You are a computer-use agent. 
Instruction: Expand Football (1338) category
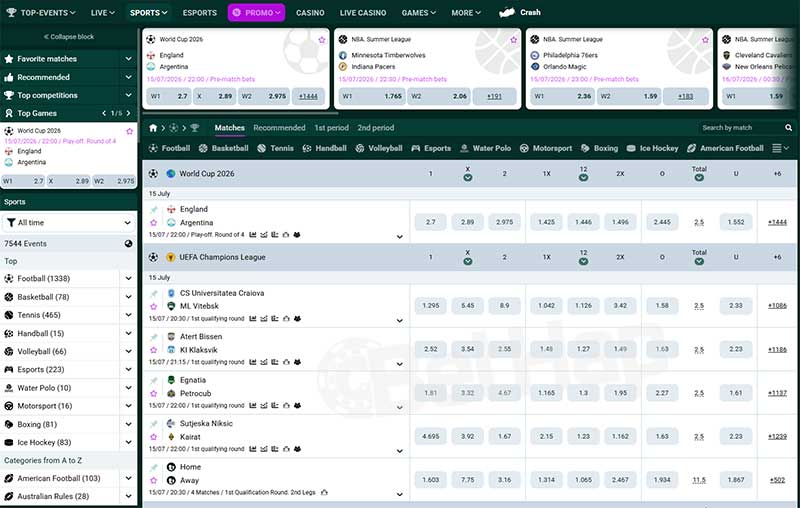[129, 278]
